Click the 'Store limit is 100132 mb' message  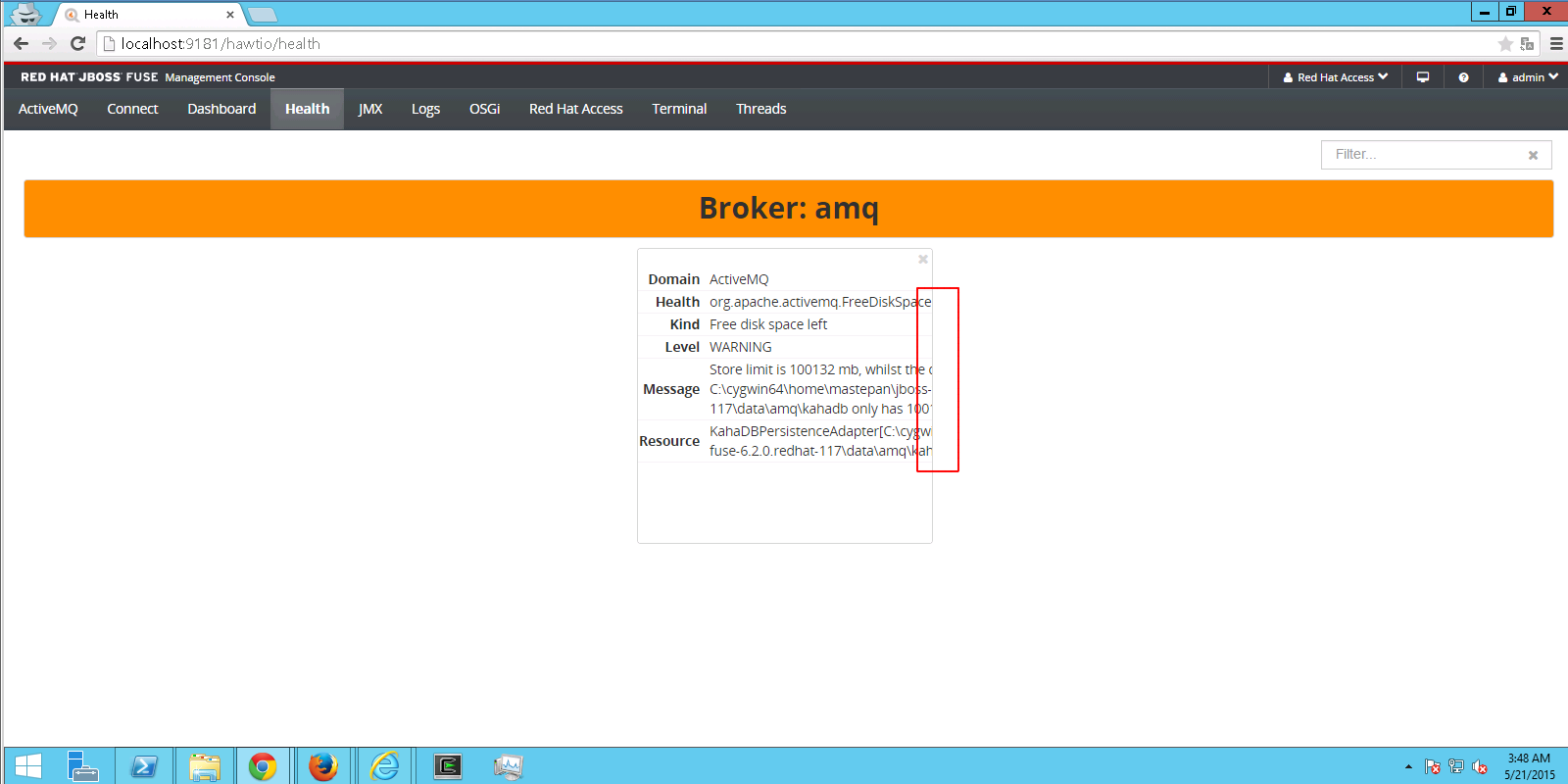click(x=821, y=389)
